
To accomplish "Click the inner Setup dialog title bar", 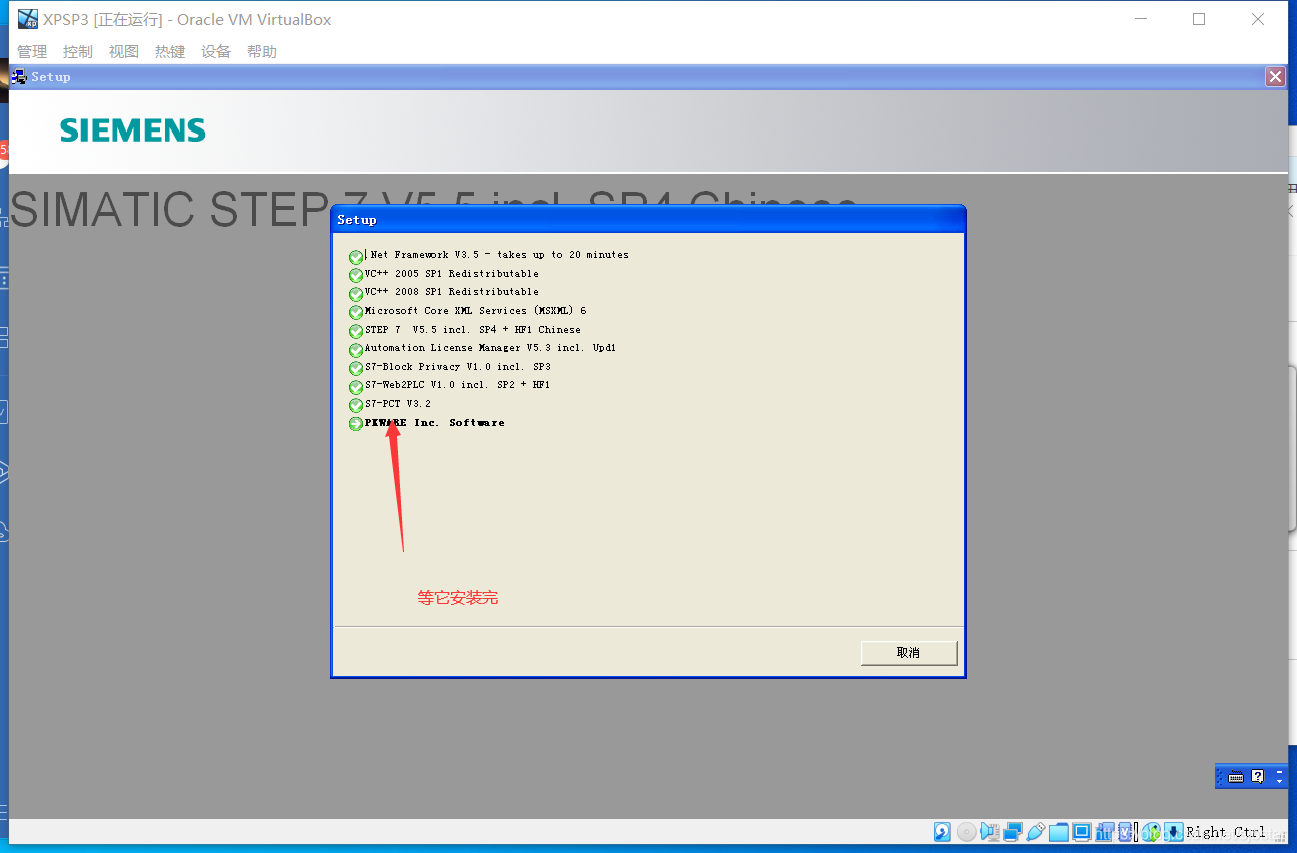I will pos(648,219).
